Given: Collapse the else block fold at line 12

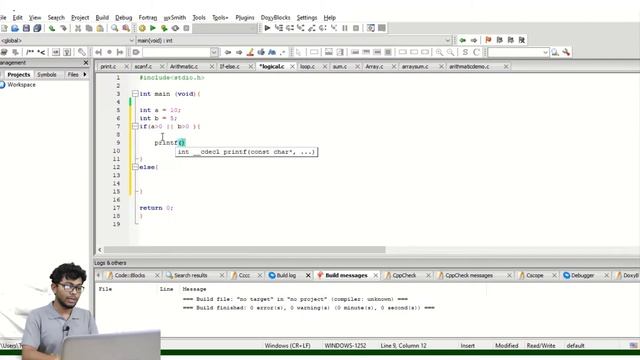Looking at the screenshot, I should (x=135, y=167).
